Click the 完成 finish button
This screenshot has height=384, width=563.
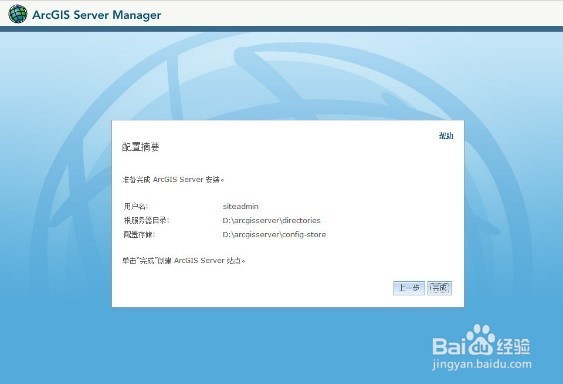click(x=439, y=288)
